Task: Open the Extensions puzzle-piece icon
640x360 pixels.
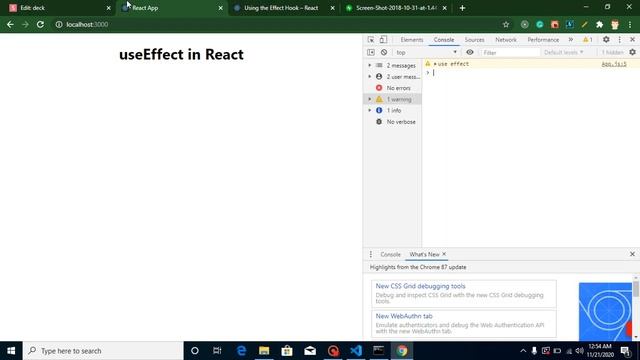Action: [x=599, y=24]
